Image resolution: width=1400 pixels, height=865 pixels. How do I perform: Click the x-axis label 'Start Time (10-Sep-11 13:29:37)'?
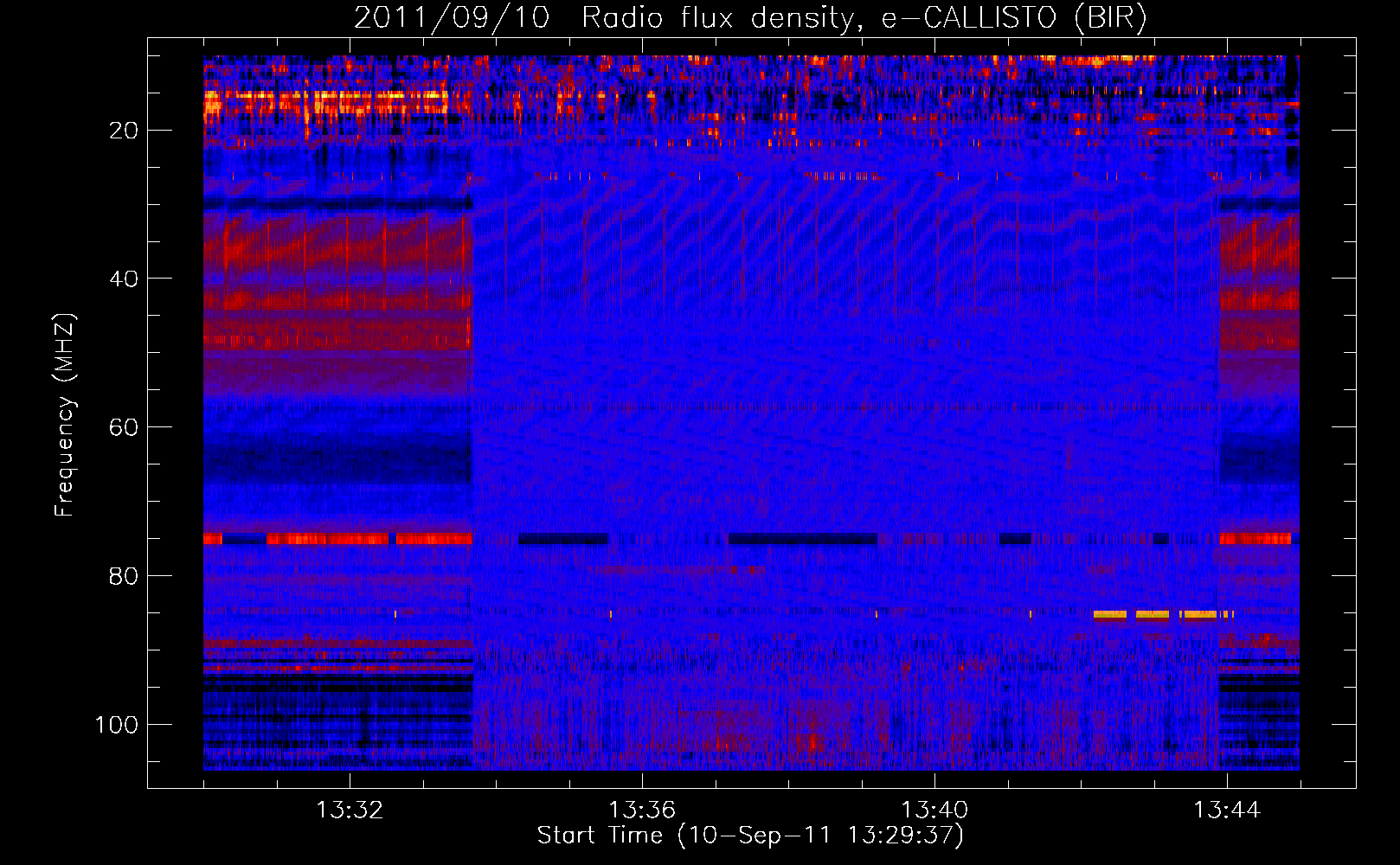pos(750,836)
